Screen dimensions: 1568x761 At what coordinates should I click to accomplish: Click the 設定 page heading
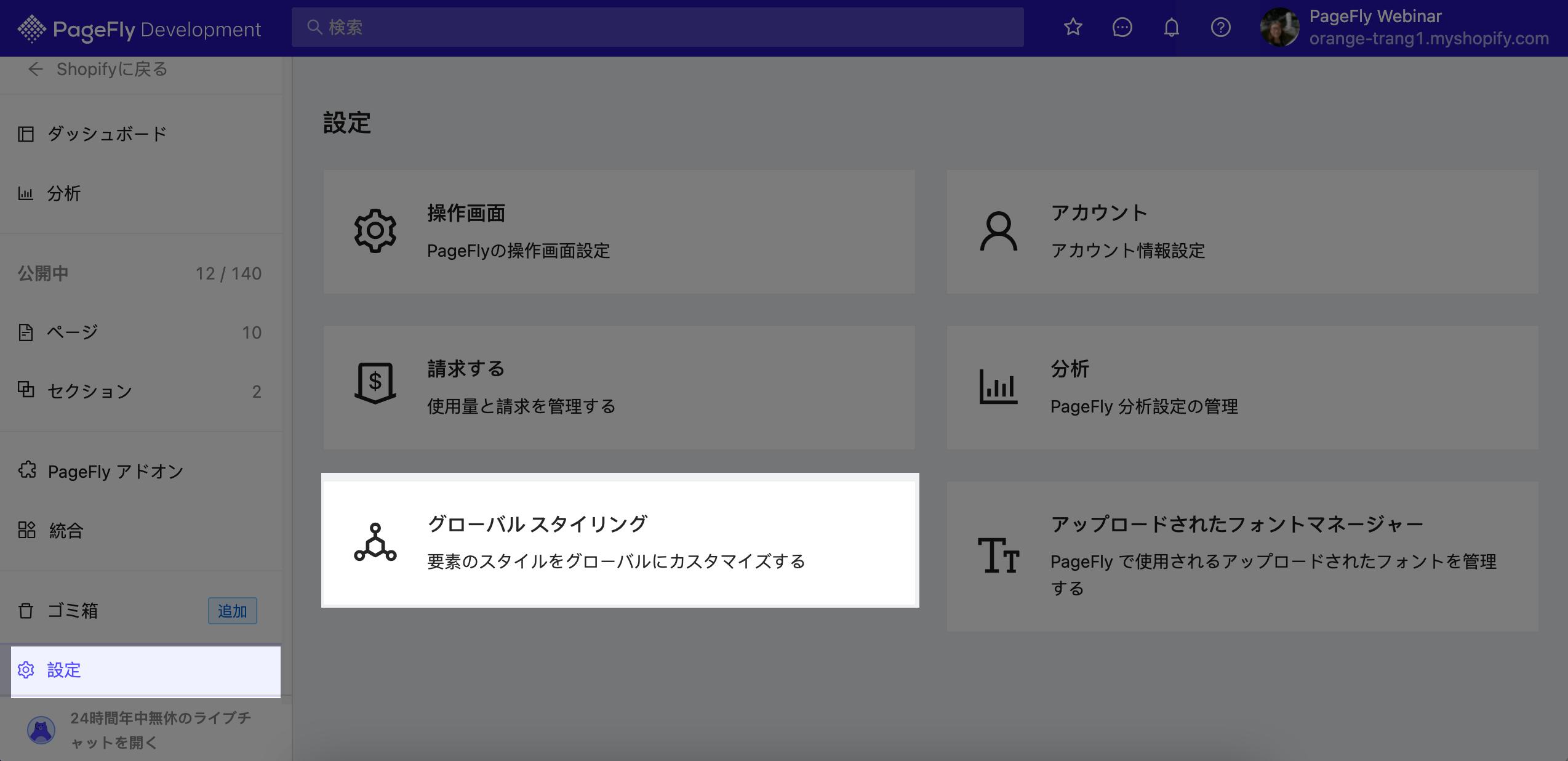(347, 123)
